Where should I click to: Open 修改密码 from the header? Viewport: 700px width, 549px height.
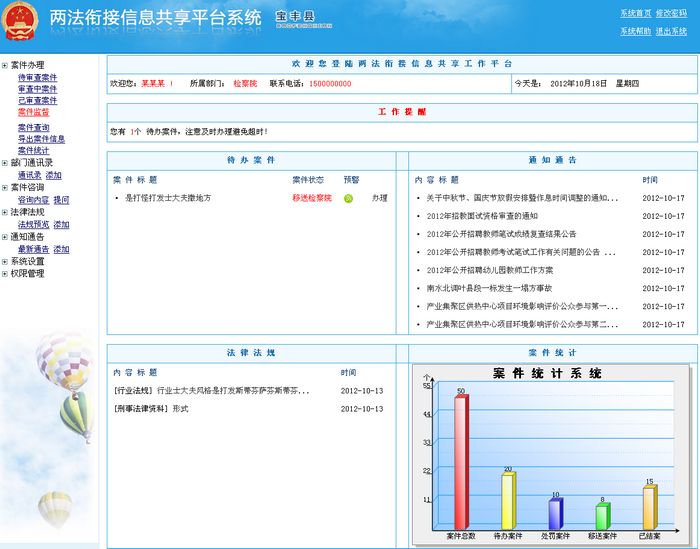point(671,13)
